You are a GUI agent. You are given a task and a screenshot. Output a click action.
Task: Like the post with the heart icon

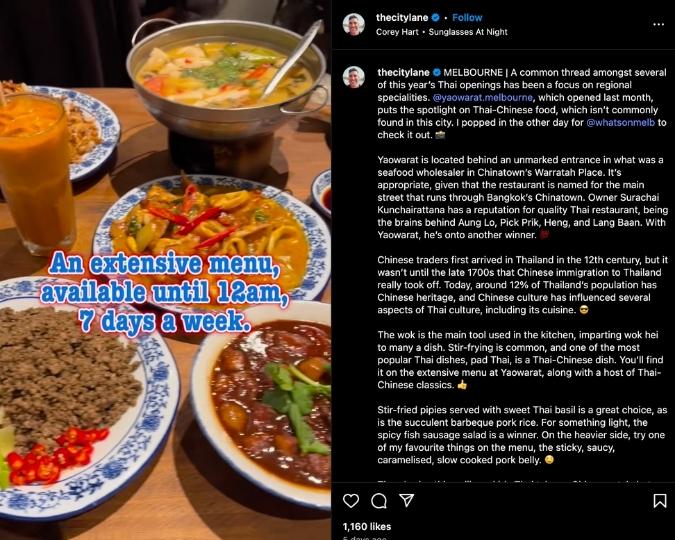tap(351, 500)
